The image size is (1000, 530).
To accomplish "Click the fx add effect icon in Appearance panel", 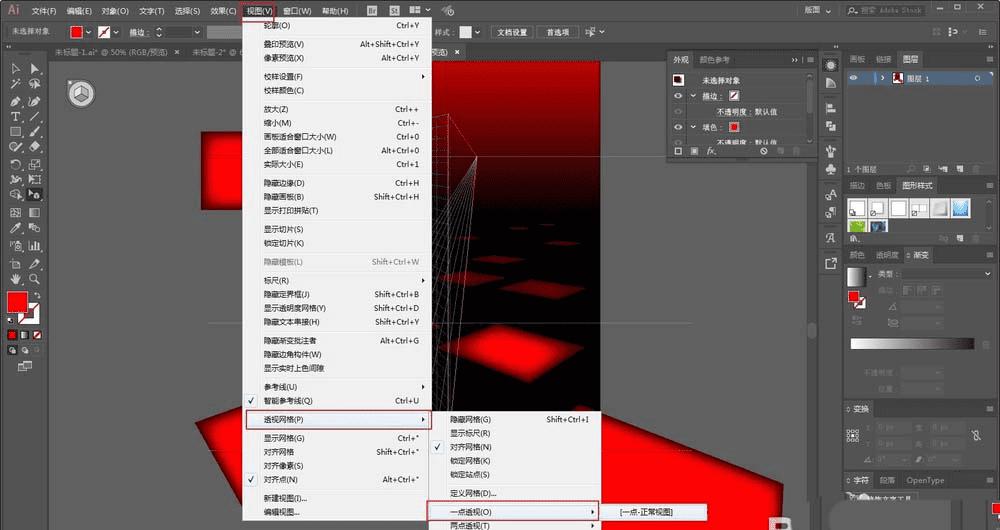I will [x=710, y=151].
